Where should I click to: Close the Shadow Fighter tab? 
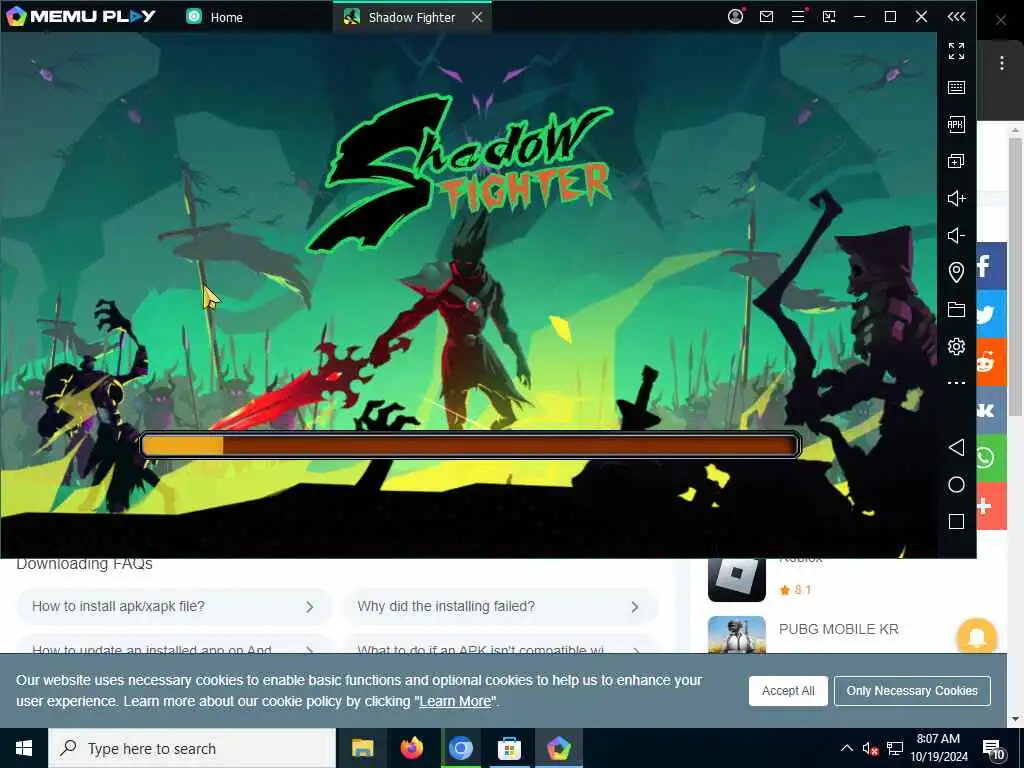(x=477, y=17)
